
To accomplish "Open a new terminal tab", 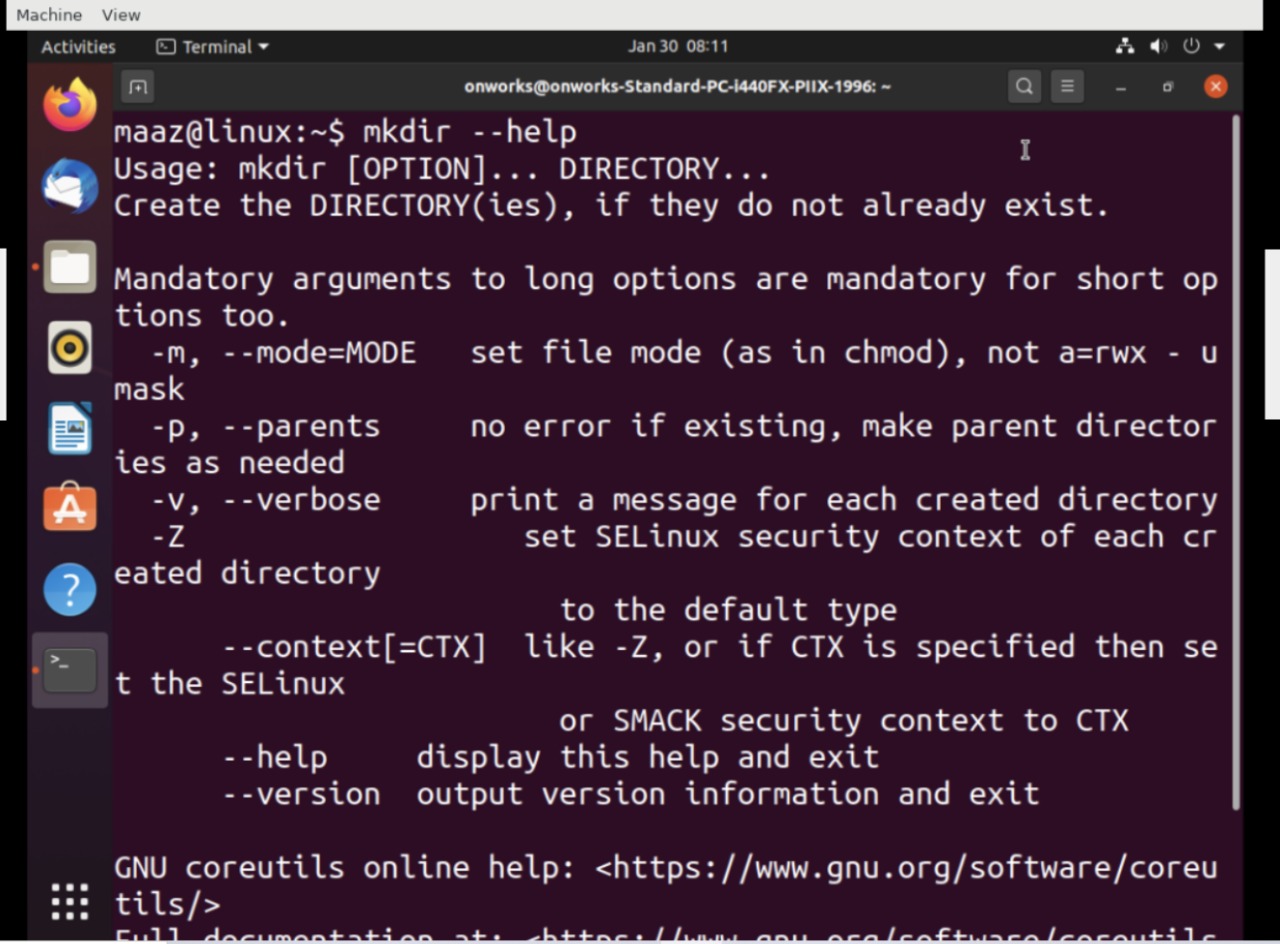I will (138, 87).
